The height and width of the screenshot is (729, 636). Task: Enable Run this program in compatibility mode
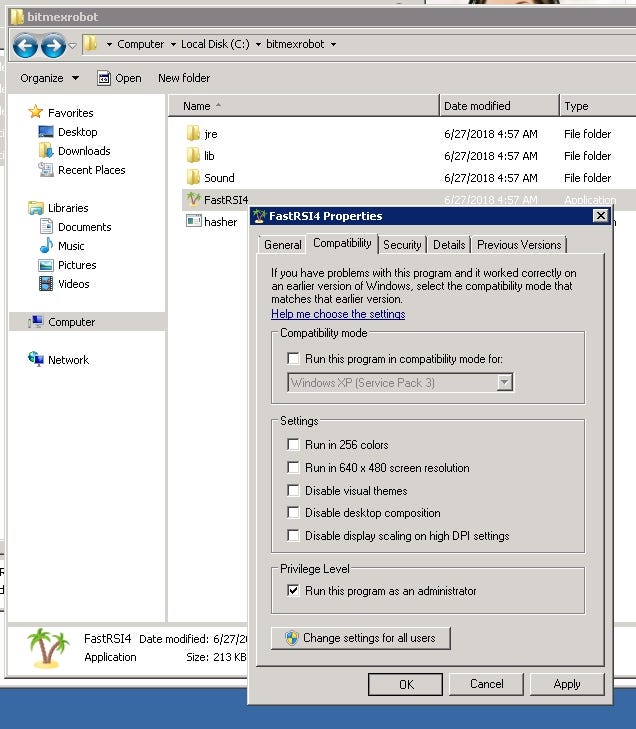point(293,358)
